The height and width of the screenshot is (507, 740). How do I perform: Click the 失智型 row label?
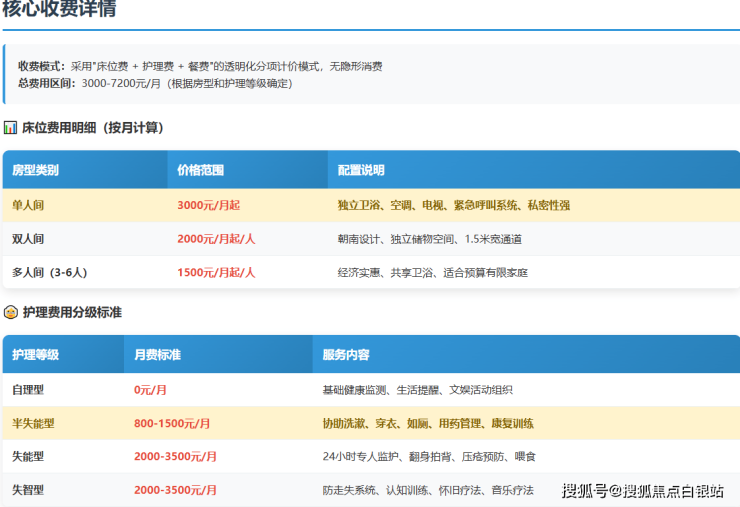click(x=29, y=490)
